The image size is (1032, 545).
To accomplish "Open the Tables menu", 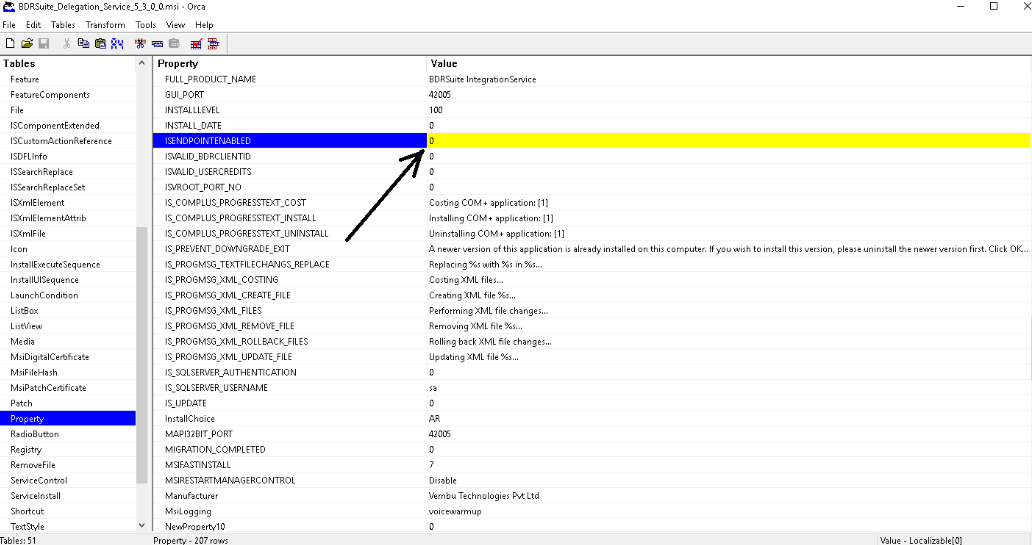I will click(x=63, y=25).
